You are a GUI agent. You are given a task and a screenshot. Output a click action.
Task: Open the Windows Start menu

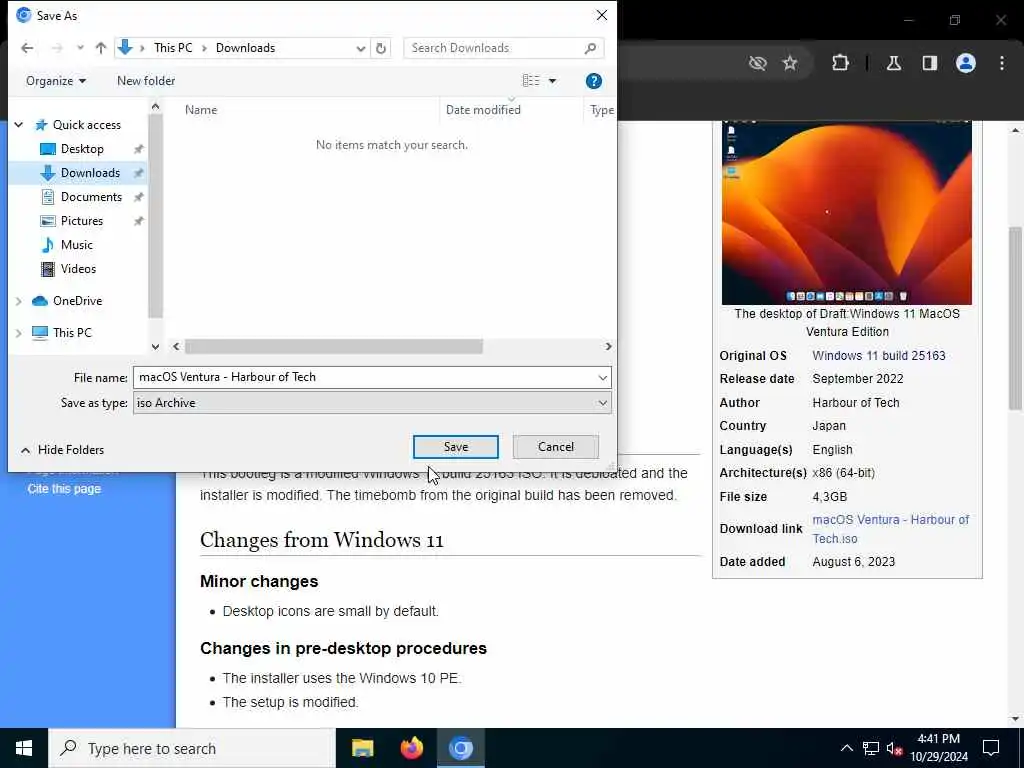coord(24,748)
